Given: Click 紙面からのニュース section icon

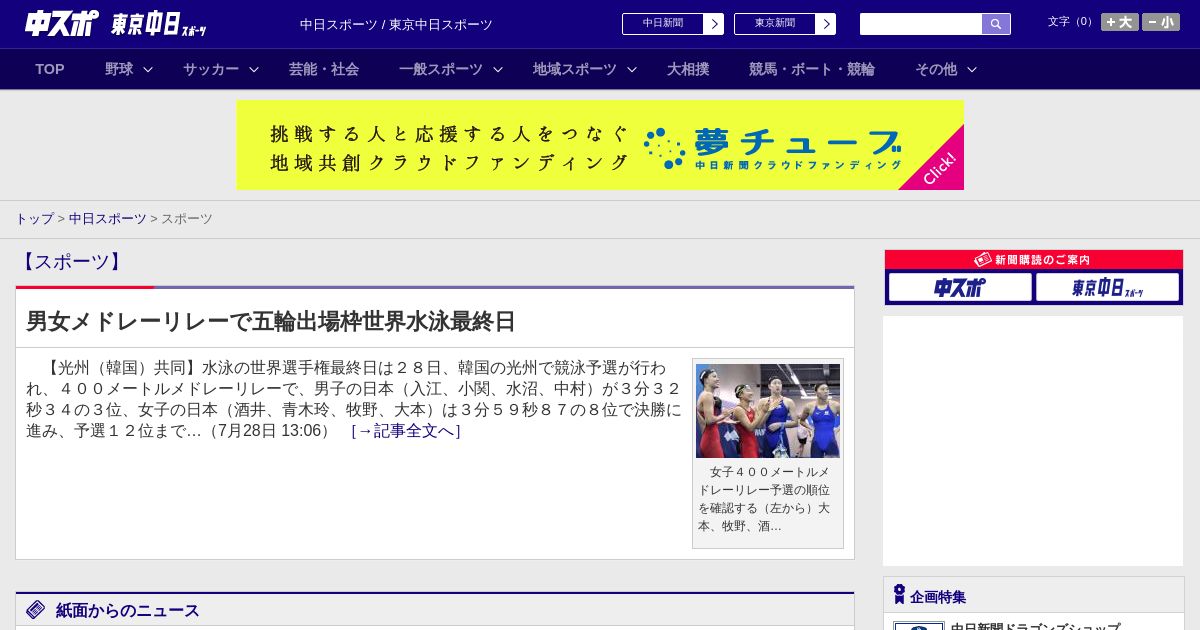Looking at the screenshot, I should pyautogui.click(x=36, y=610).
